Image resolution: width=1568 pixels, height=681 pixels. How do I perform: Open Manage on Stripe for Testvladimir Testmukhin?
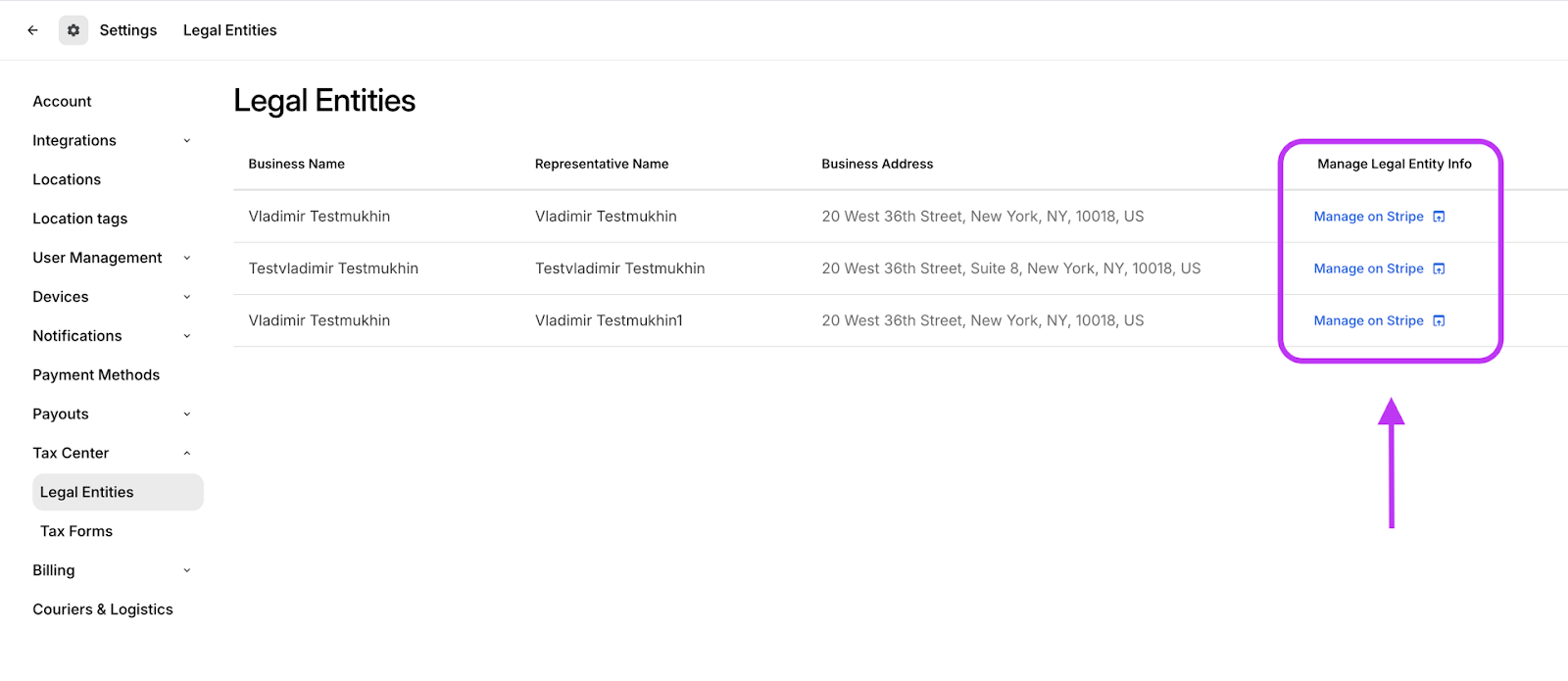coord(1368,268)
